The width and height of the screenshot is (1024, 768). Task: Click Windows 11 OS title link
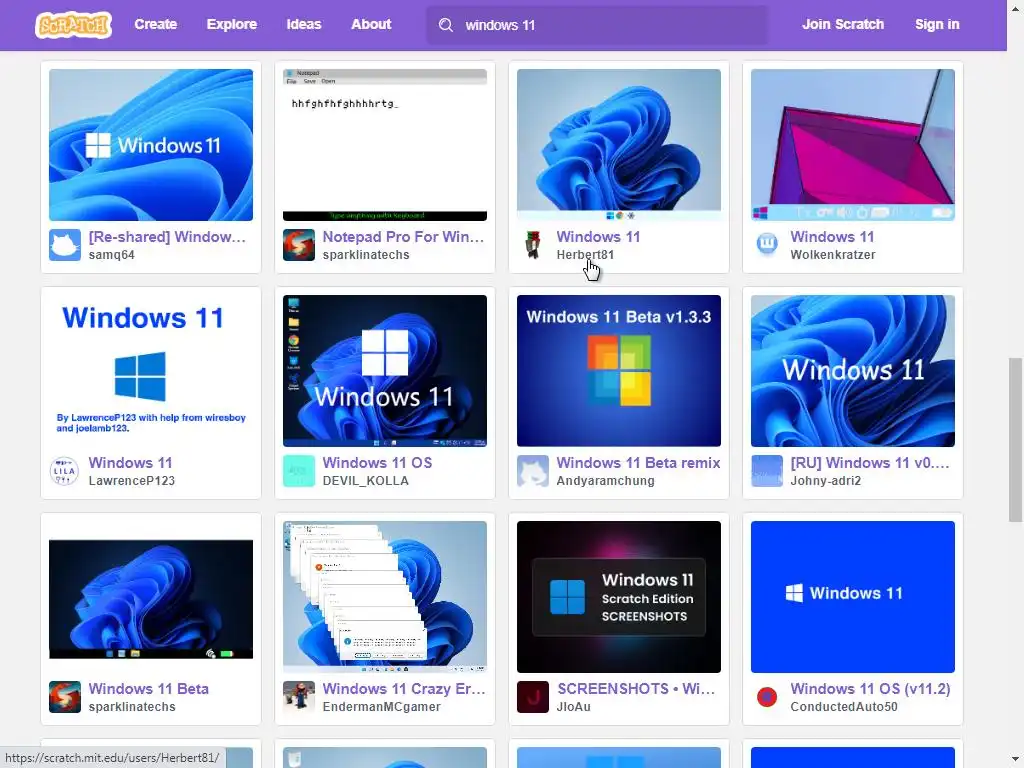(x=377, y=463)
